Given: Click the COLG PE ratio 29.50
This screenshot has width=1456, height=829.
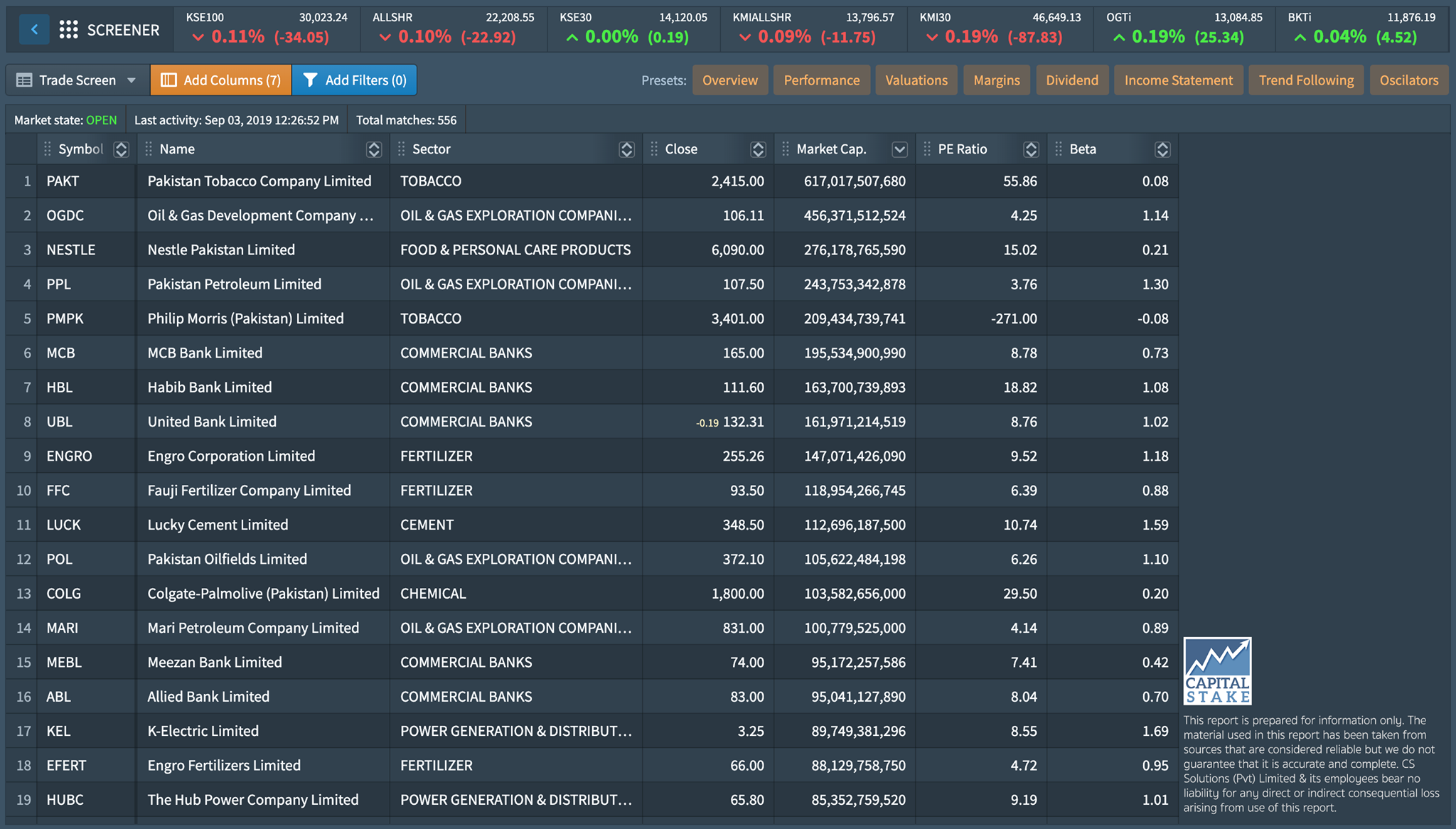Looking at the screenshot, I should tap(1019, 594).
